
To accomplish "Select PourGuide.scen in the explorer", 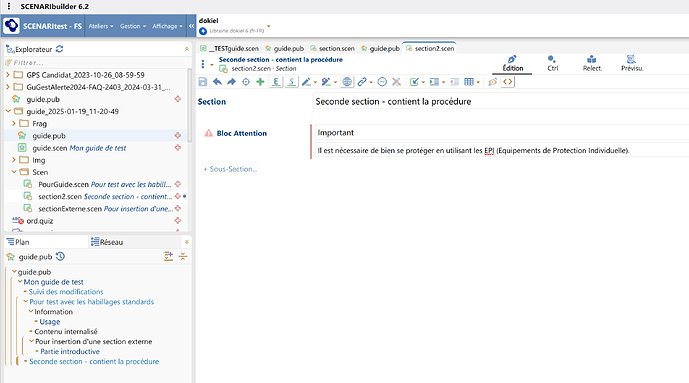I will [98, 184].
